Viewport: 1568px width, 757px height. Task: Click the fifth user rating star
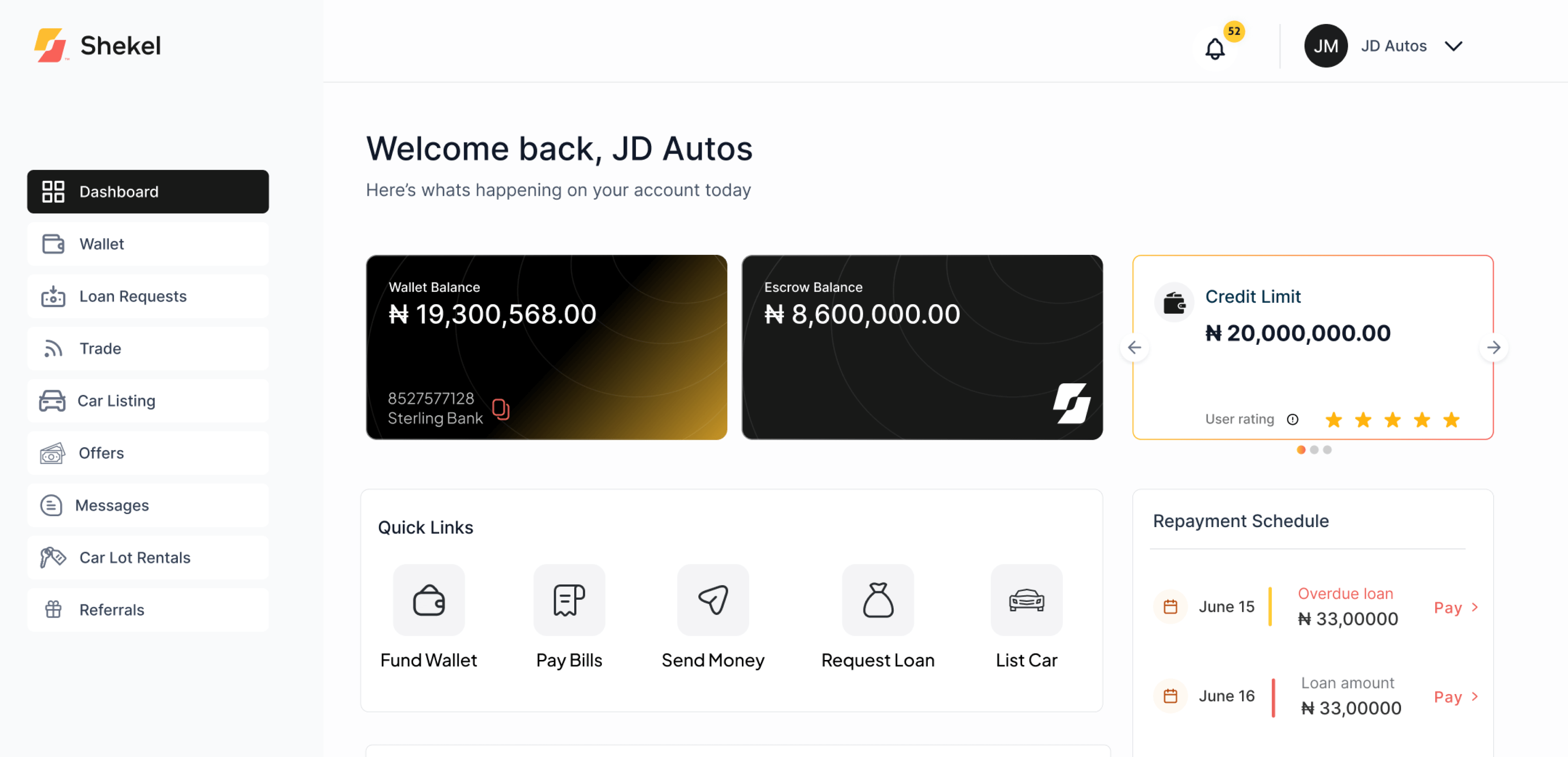tap(1451, 420)
